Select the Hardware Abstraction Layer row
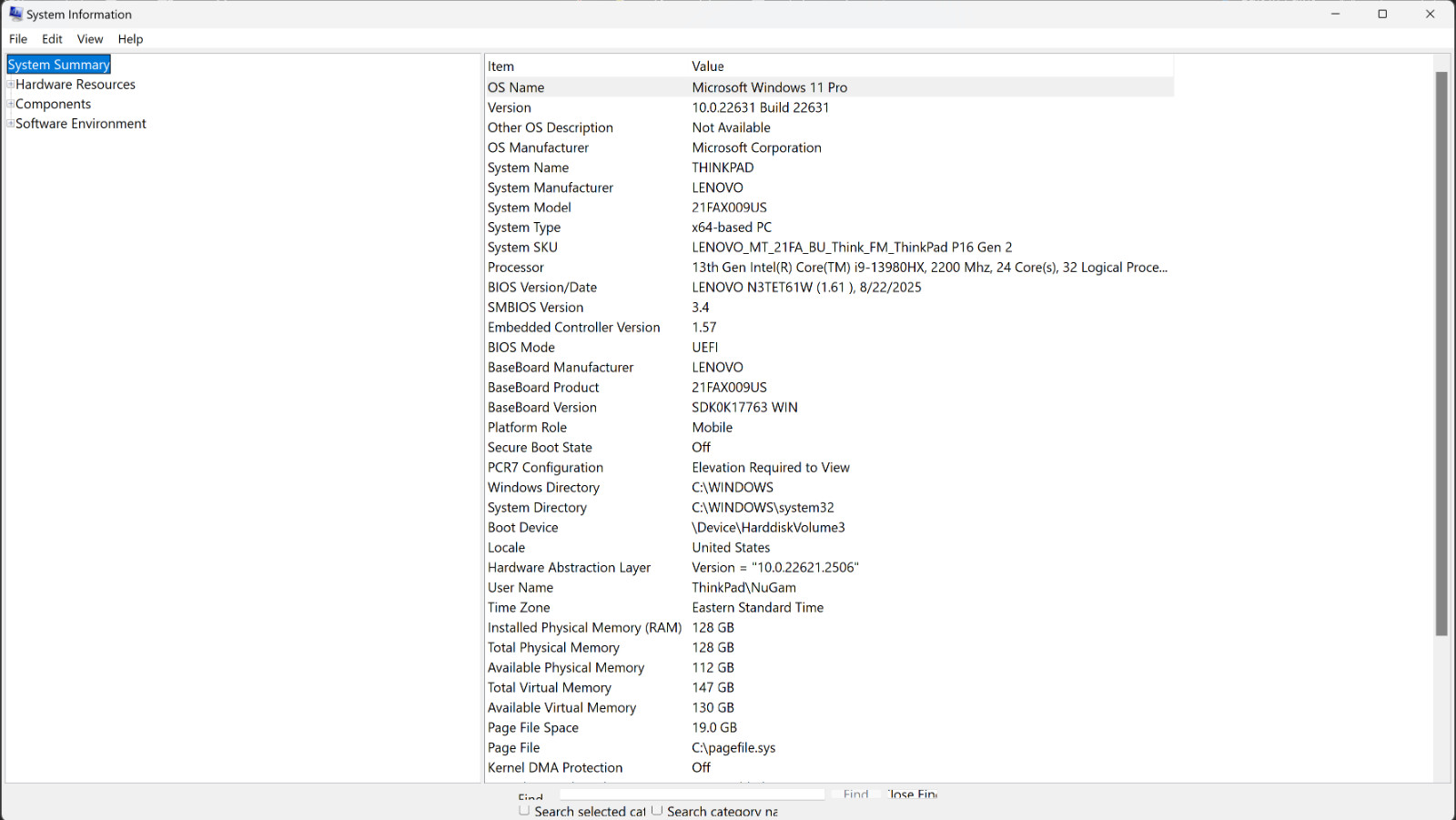 [x=829, y=568]
